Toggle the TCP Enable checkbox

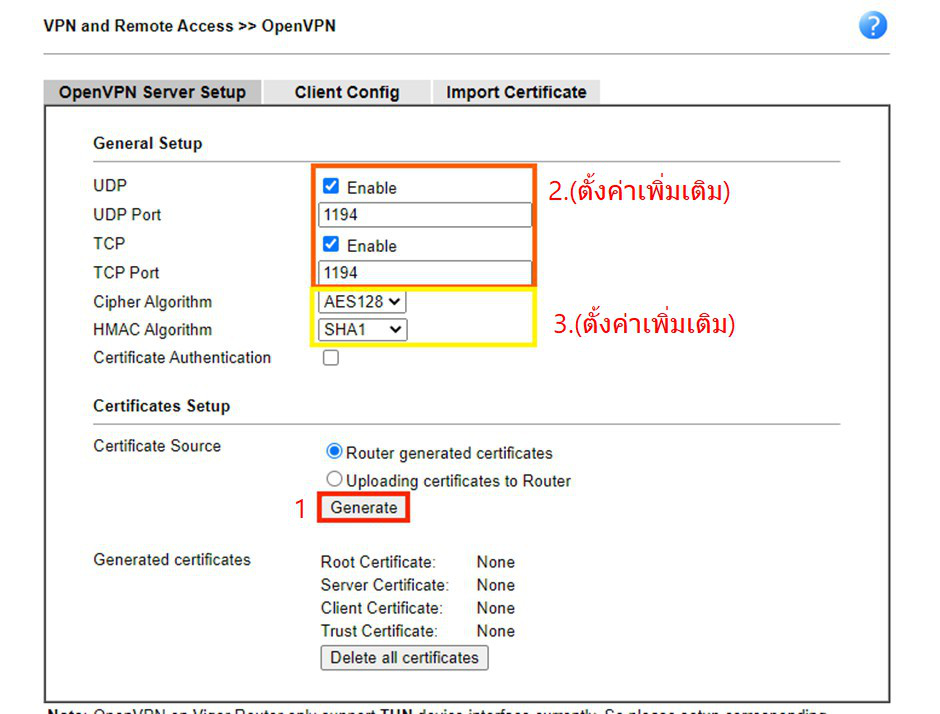(330, 244)
